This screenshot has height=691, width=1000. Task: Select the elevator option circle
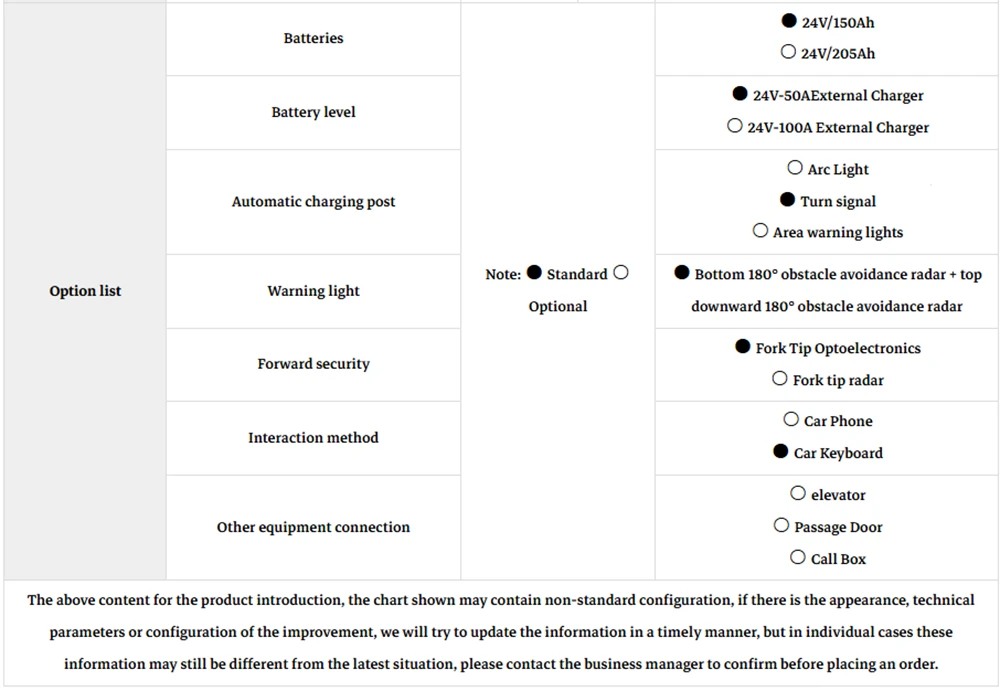click(798, 493)
